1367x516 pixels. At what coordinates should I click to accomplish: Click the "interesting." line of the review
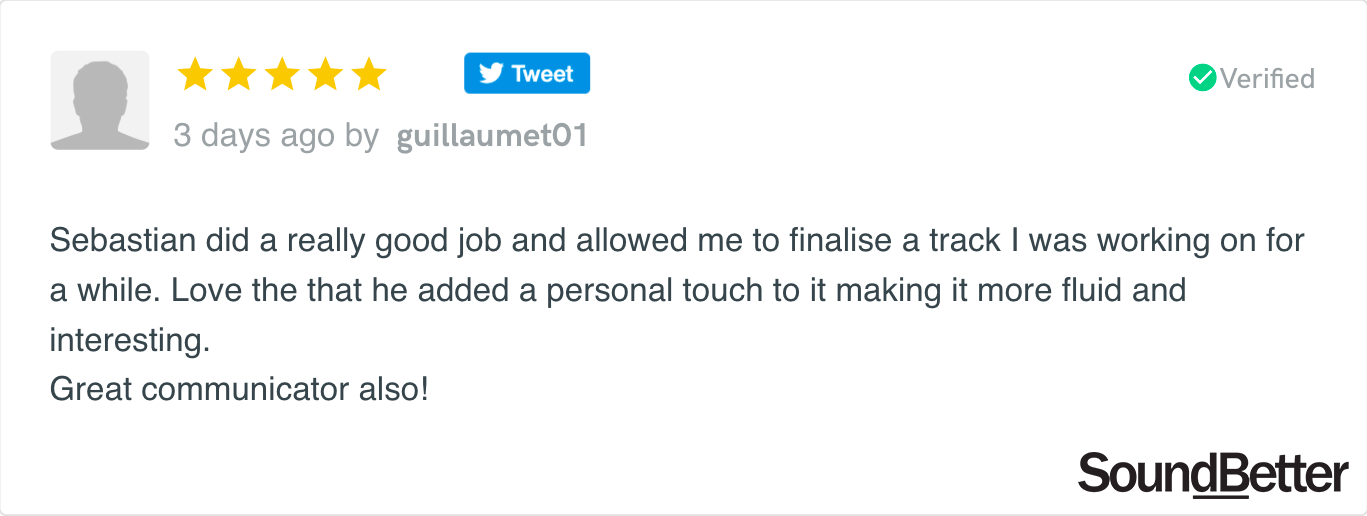click(130, 340)
